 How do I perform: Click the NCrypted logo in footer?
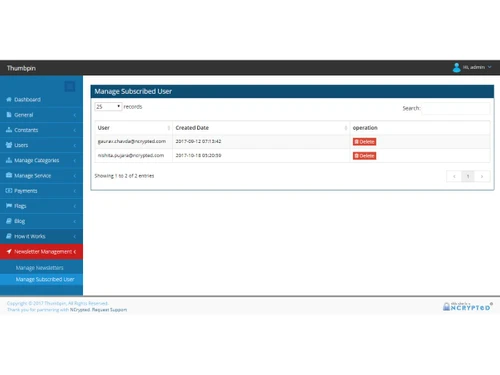tap(467, 306)
